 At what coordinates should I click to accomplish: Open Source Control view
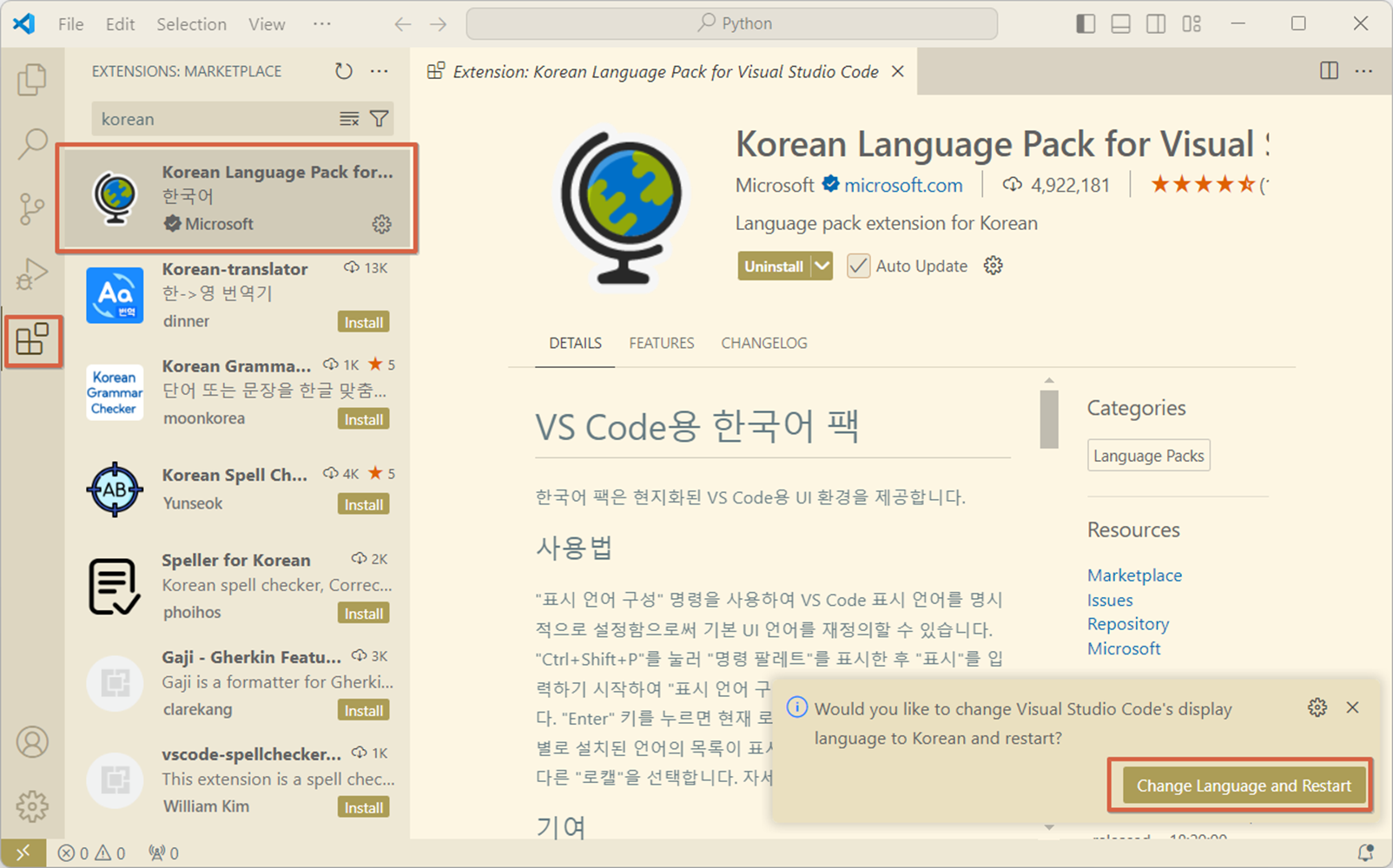pos(32,209)
